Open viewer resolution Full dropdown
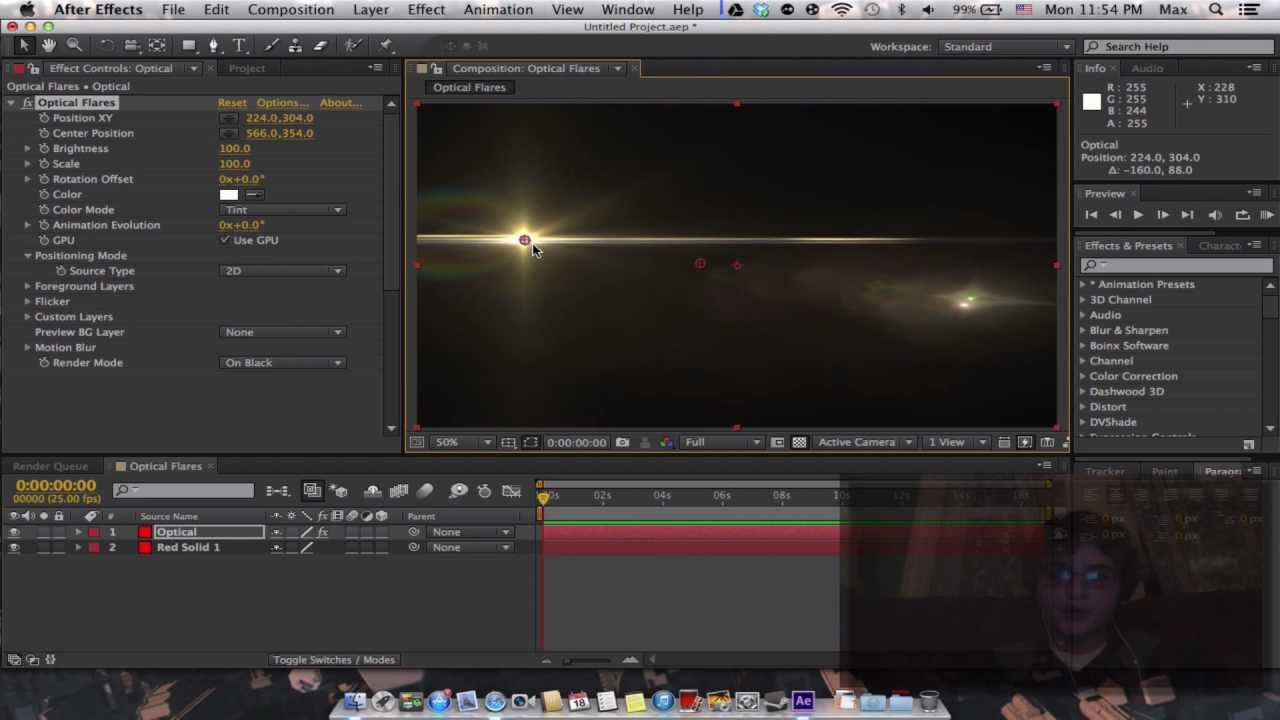The height and width of the screenshot is (720, 1280). (x=723, y=442)
